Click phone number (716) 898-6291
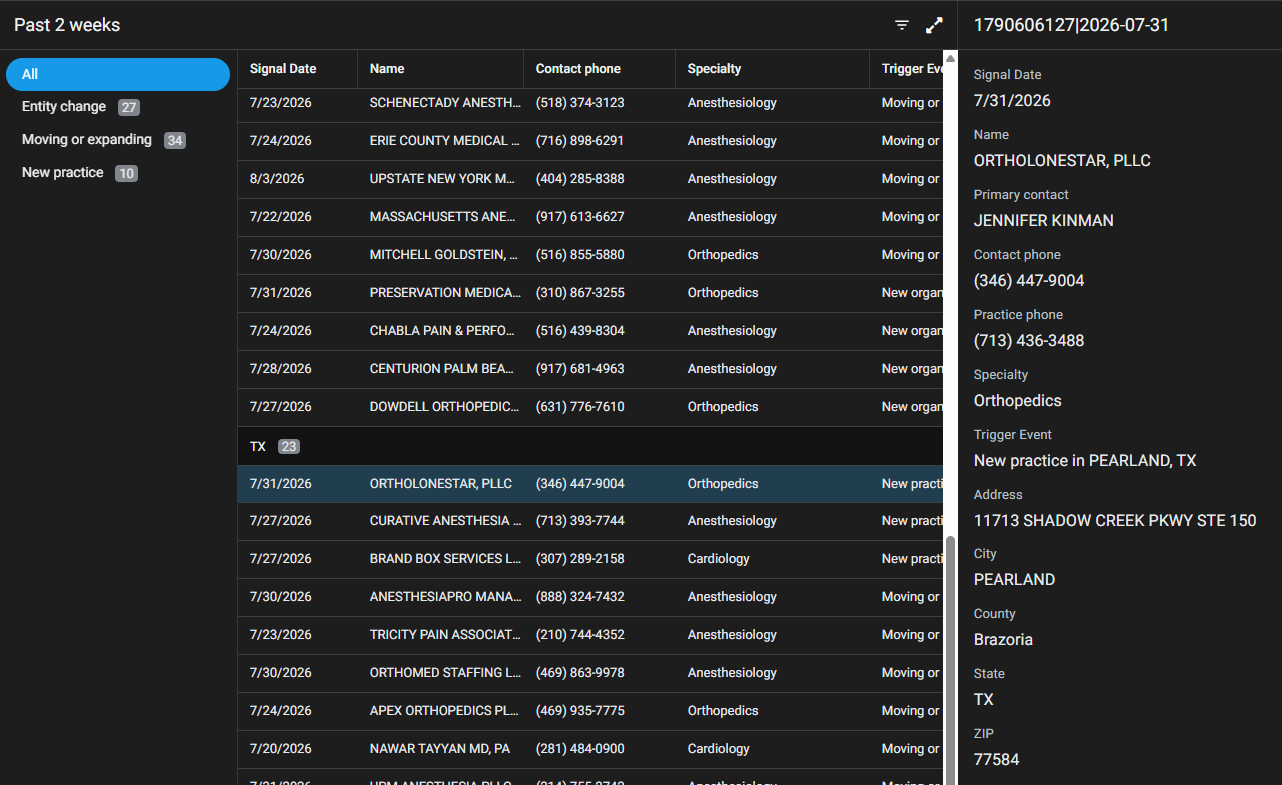The height and width of the screenshot is (785, 1282). [x=580, y=141]
